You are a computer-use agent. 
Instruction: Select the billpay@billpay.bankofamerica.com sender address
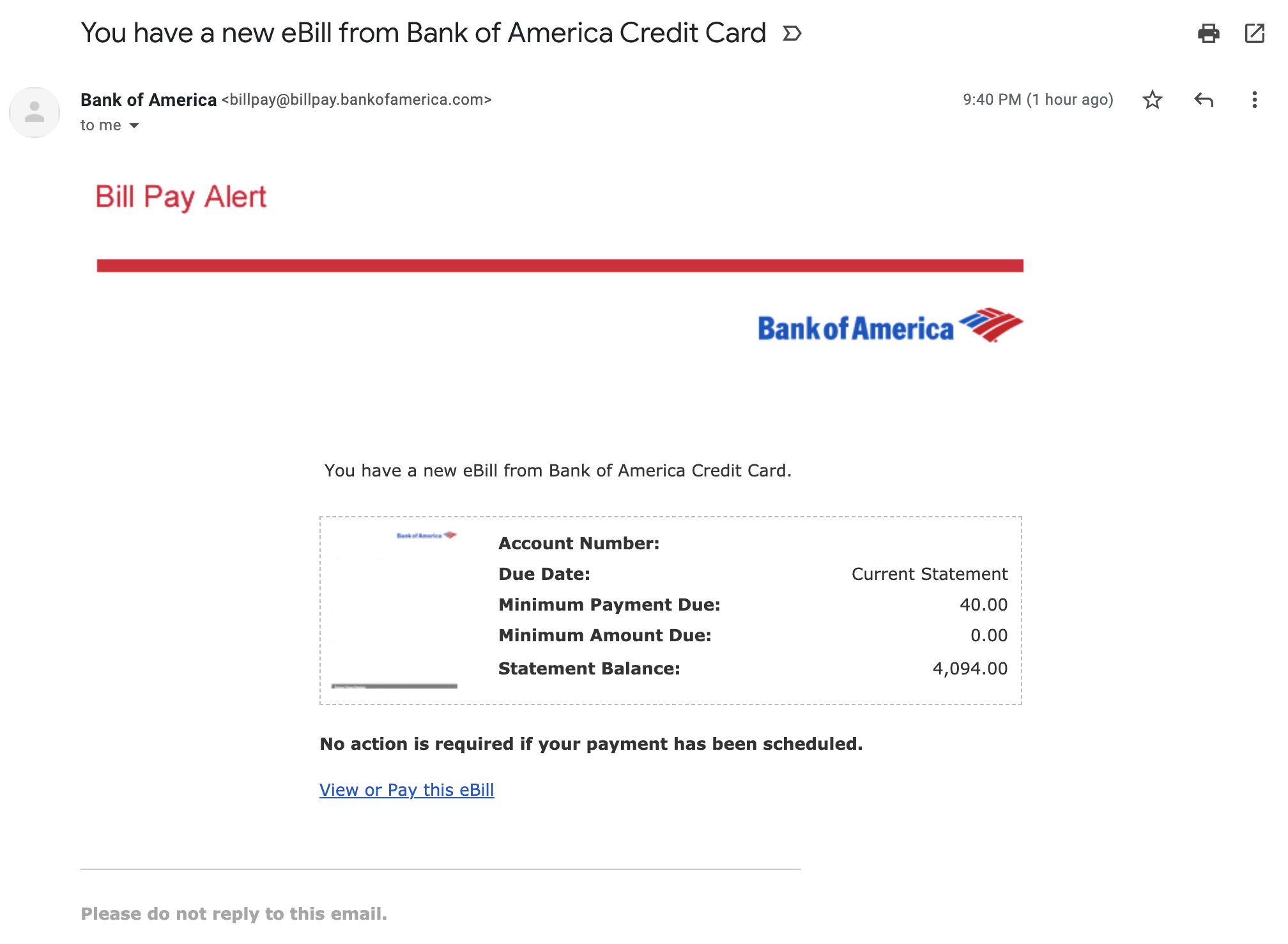coord(356,100)
